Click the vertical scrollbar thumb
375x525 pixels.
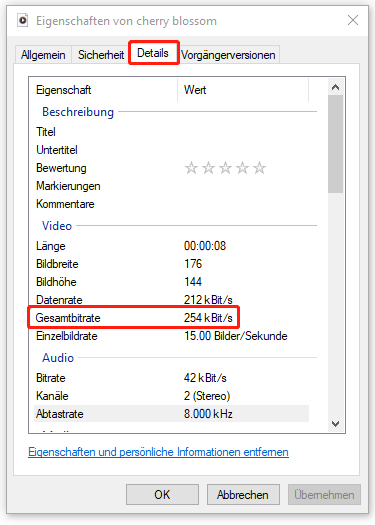(335, 144)
